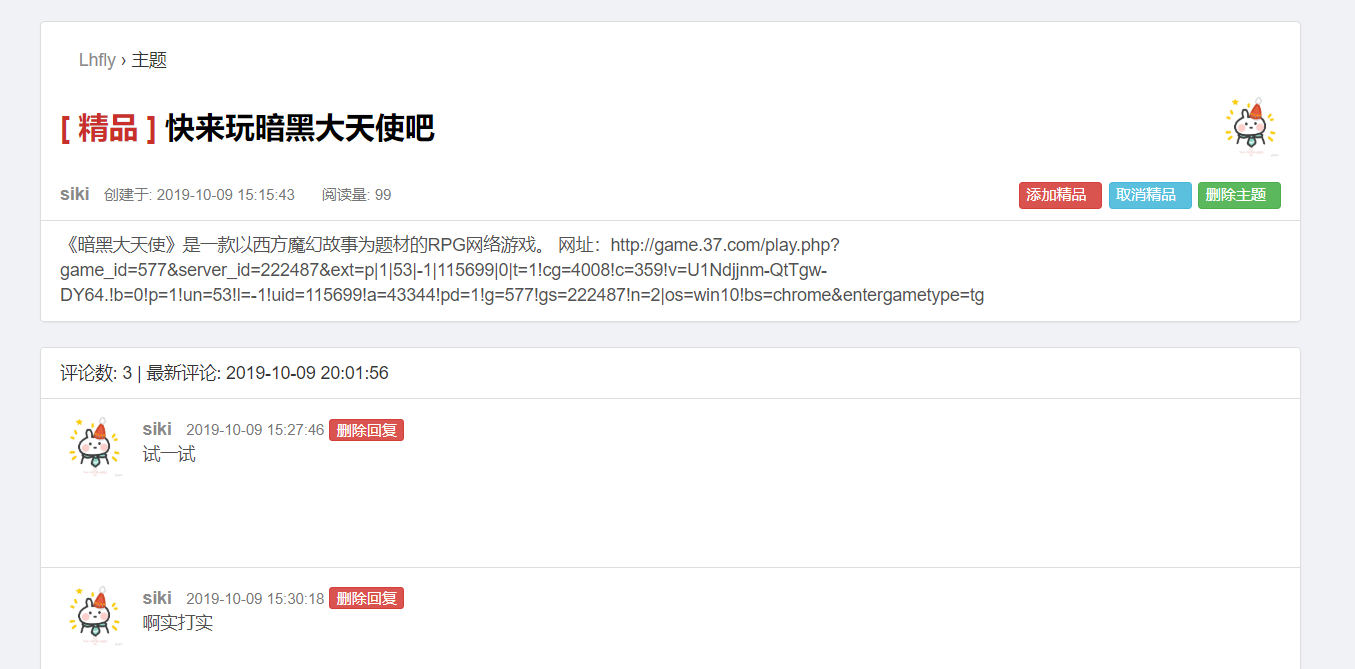Click the 阅读量: 99 view count
This screenshot has width=1355, height=669.
click(356, 195)
